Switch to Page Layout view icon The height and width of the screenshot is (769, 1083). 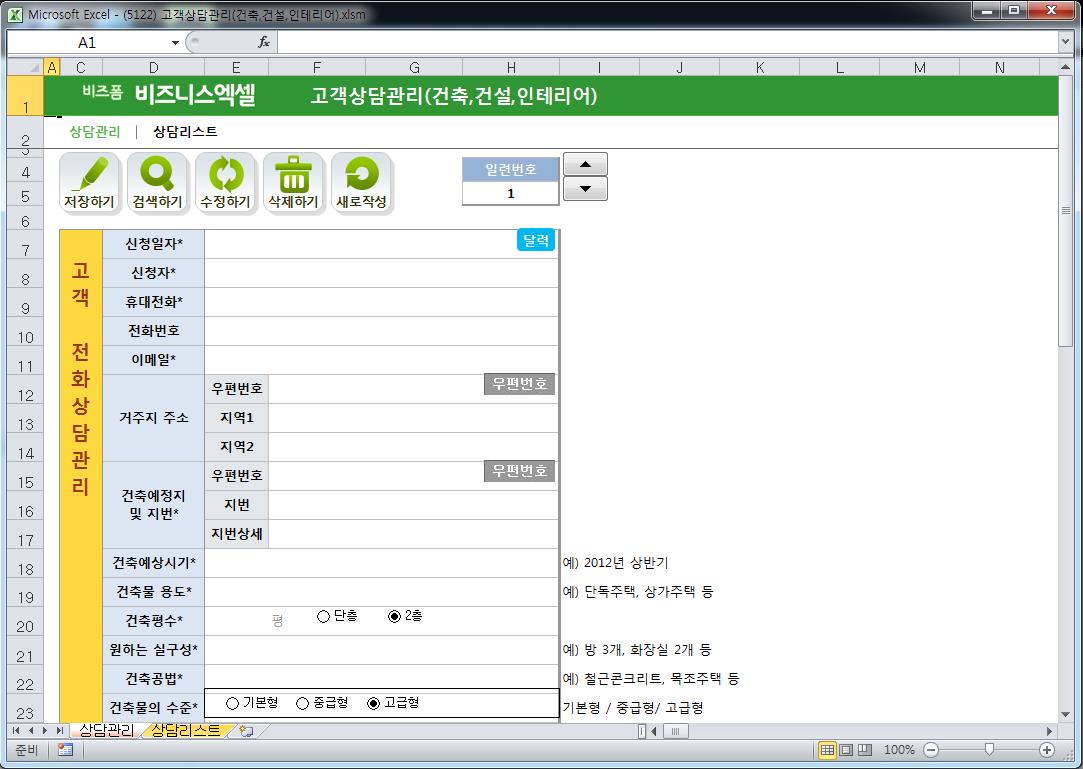(x=846, y=750)
